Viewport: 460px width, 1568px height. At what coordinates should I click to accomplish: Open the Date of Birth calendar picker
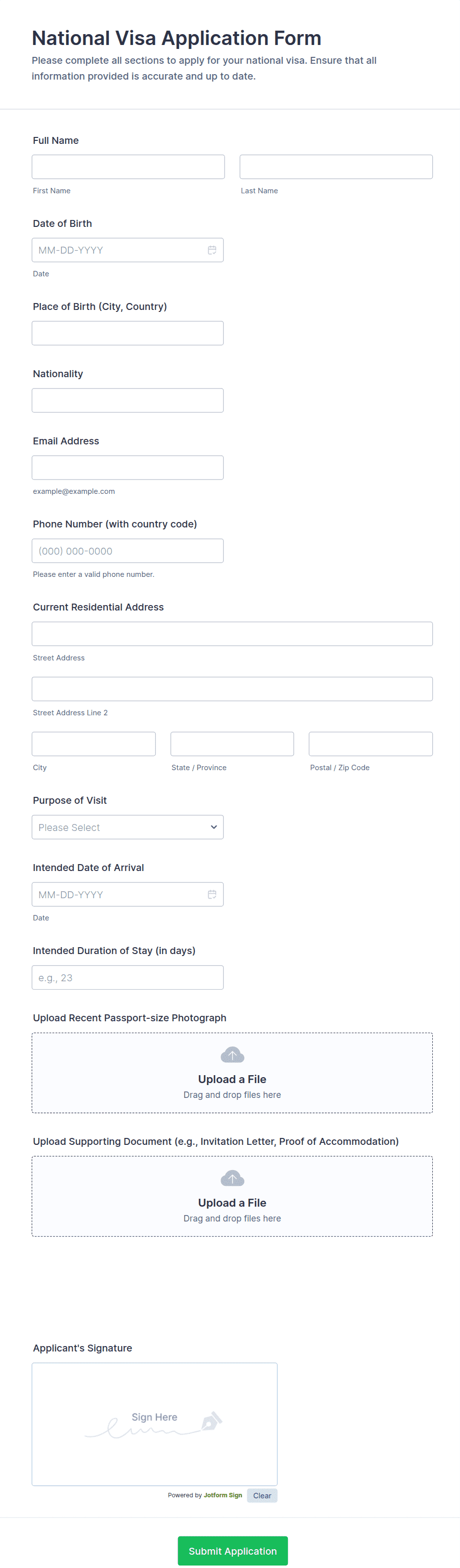pos(211,250)
